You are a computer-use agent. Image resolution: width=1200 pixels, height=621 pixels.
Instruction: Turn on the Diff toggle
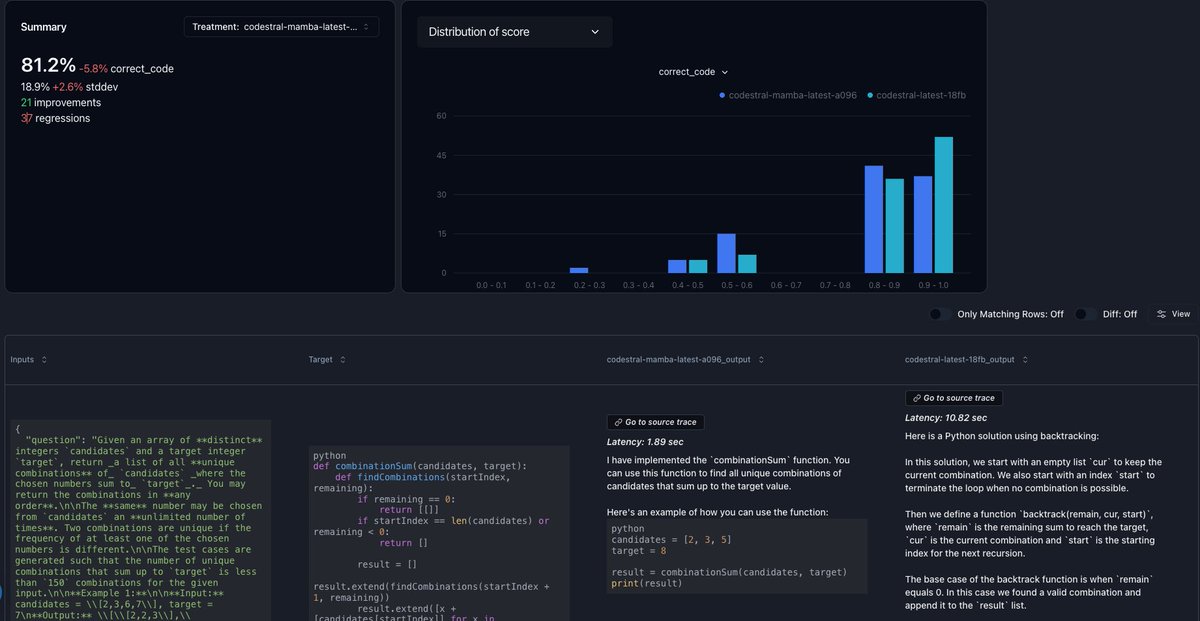[x=1082, y=313]
